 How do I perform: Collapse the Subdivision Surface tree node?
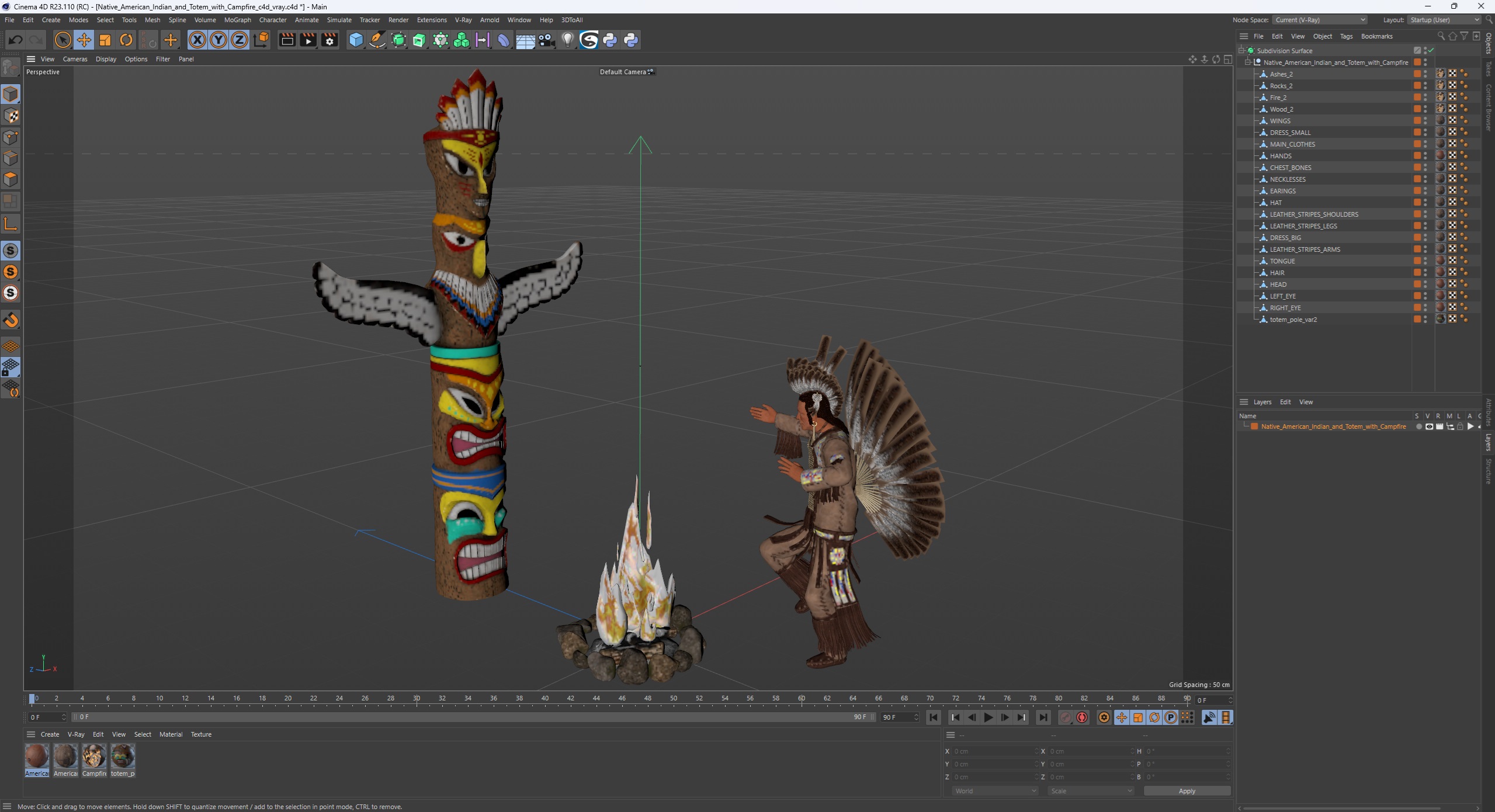(x=1241, y=51)
